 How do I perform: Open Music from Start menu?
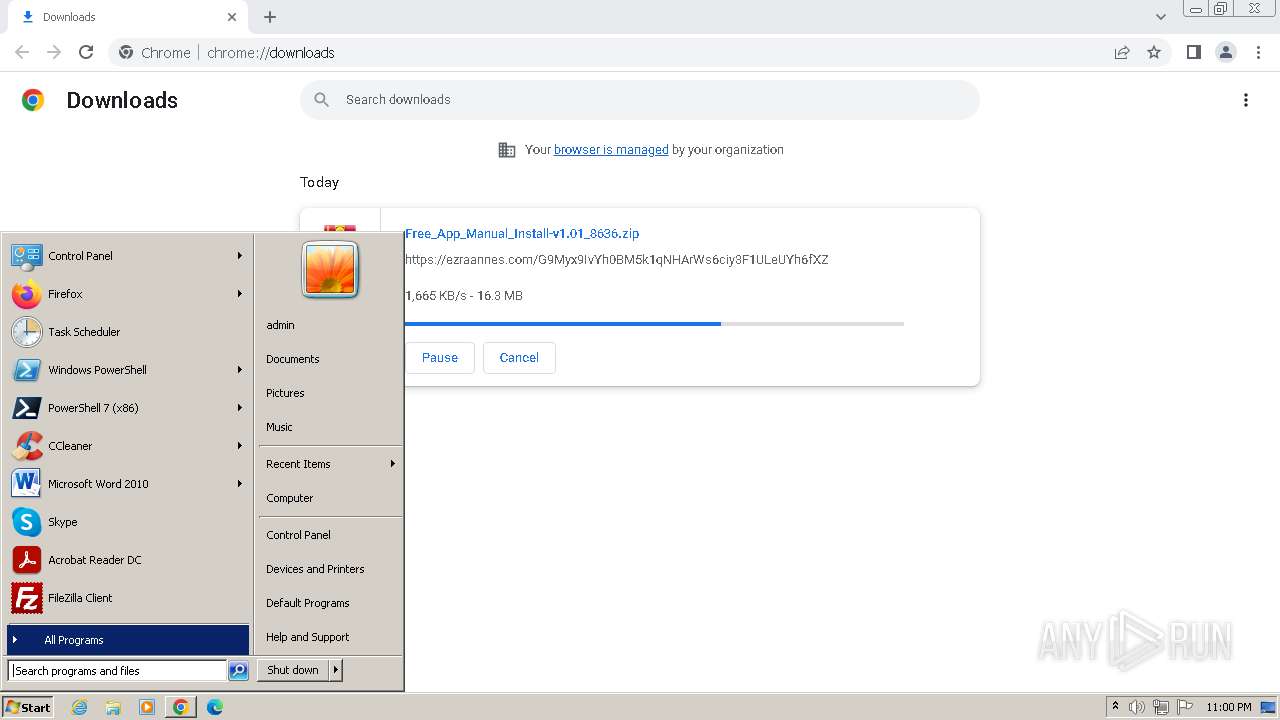point(279,427)
